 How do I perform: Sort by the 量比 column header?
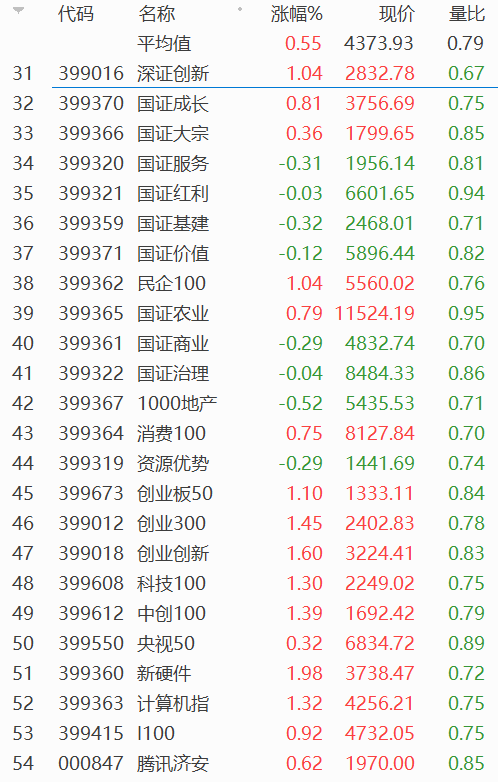pos(466,14)
